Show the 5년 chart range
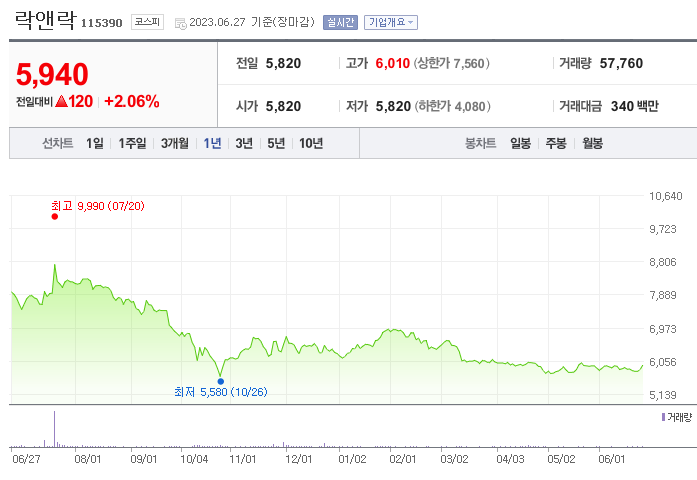The width and height of the screenshot is (697, 480). [276, 143]
